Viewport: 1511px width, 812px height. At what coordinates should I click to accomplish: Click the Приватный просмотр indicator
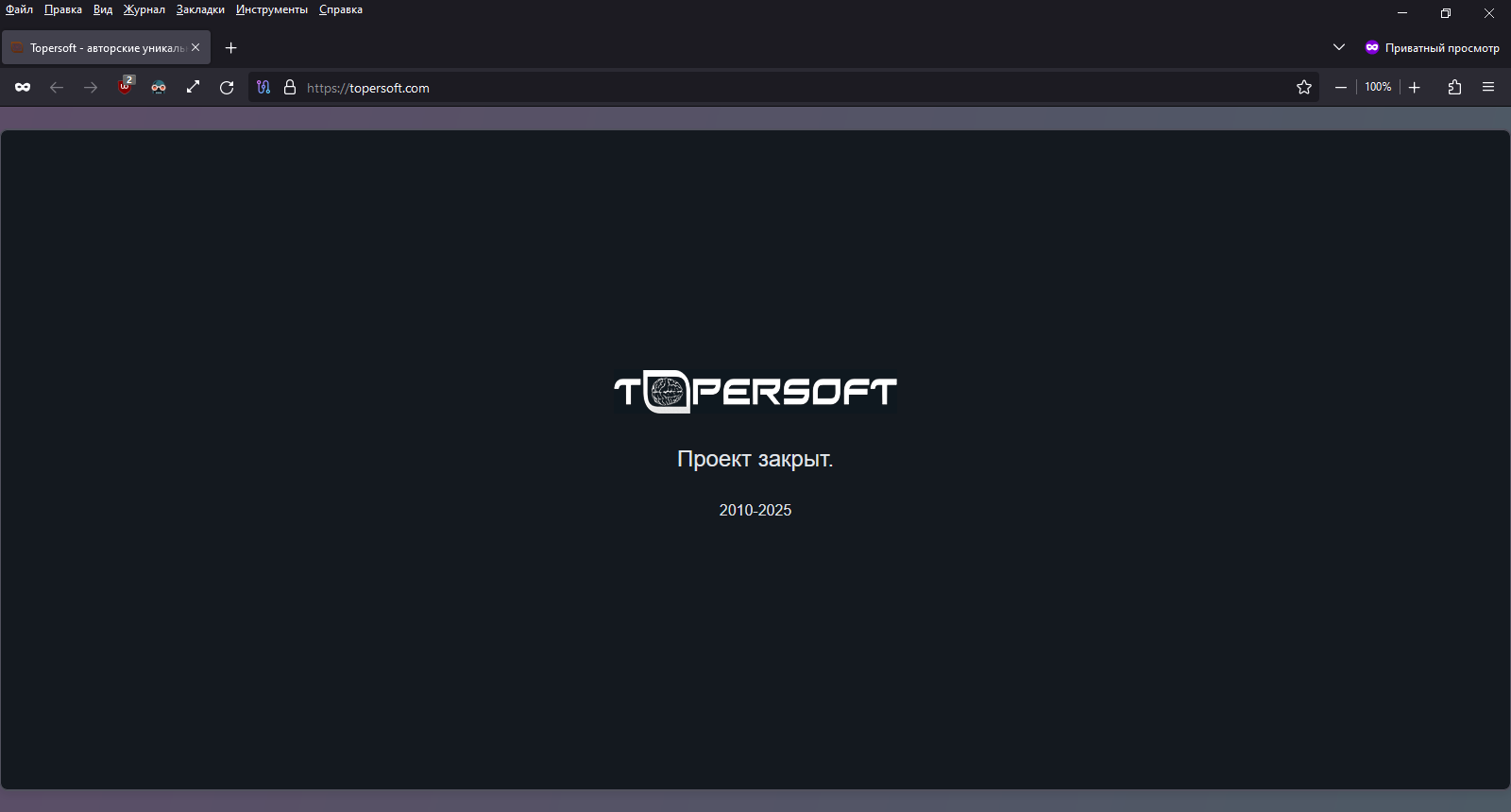1432,47
